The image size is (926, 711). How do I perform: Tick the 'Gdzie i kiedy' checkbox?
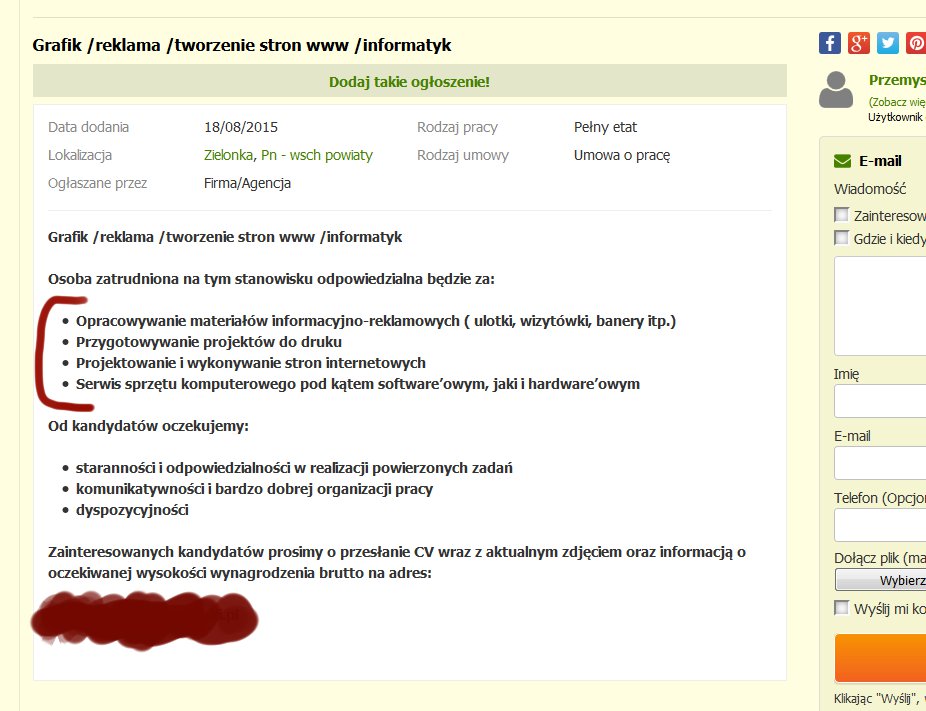point(842,238)
